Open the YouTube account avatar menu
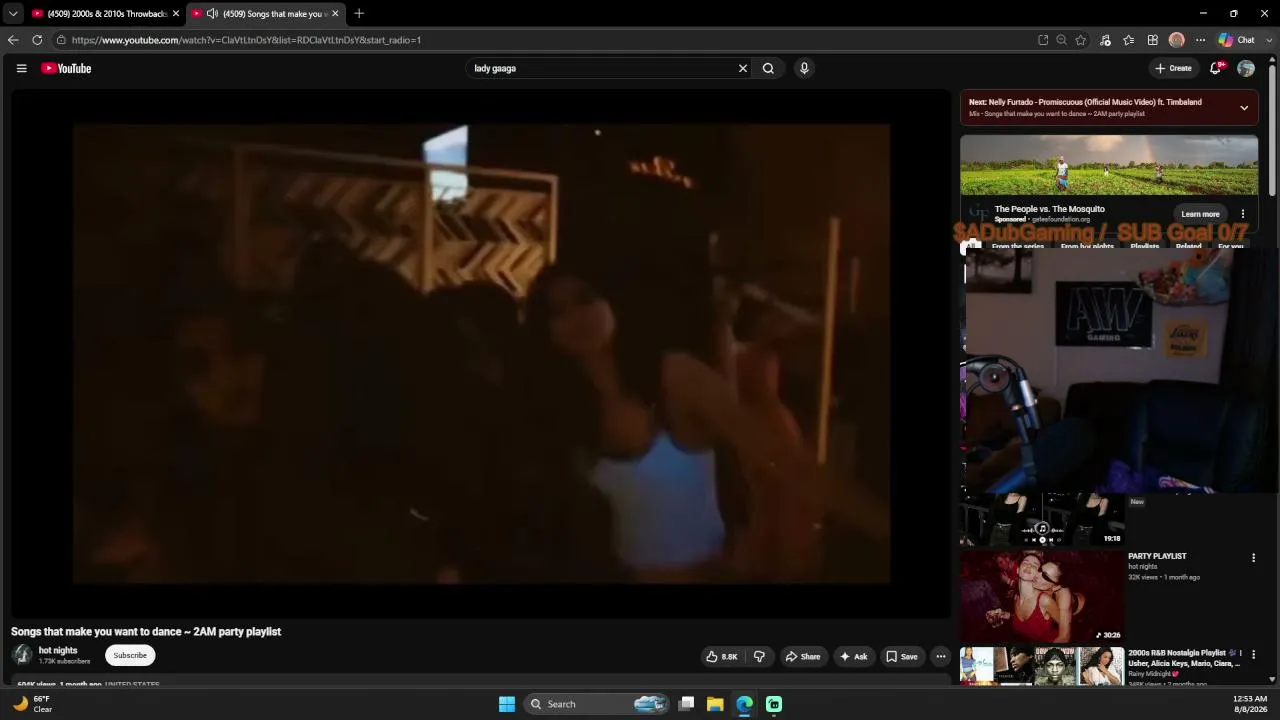Screen dimensions: 1280x720 point(1246,68)
